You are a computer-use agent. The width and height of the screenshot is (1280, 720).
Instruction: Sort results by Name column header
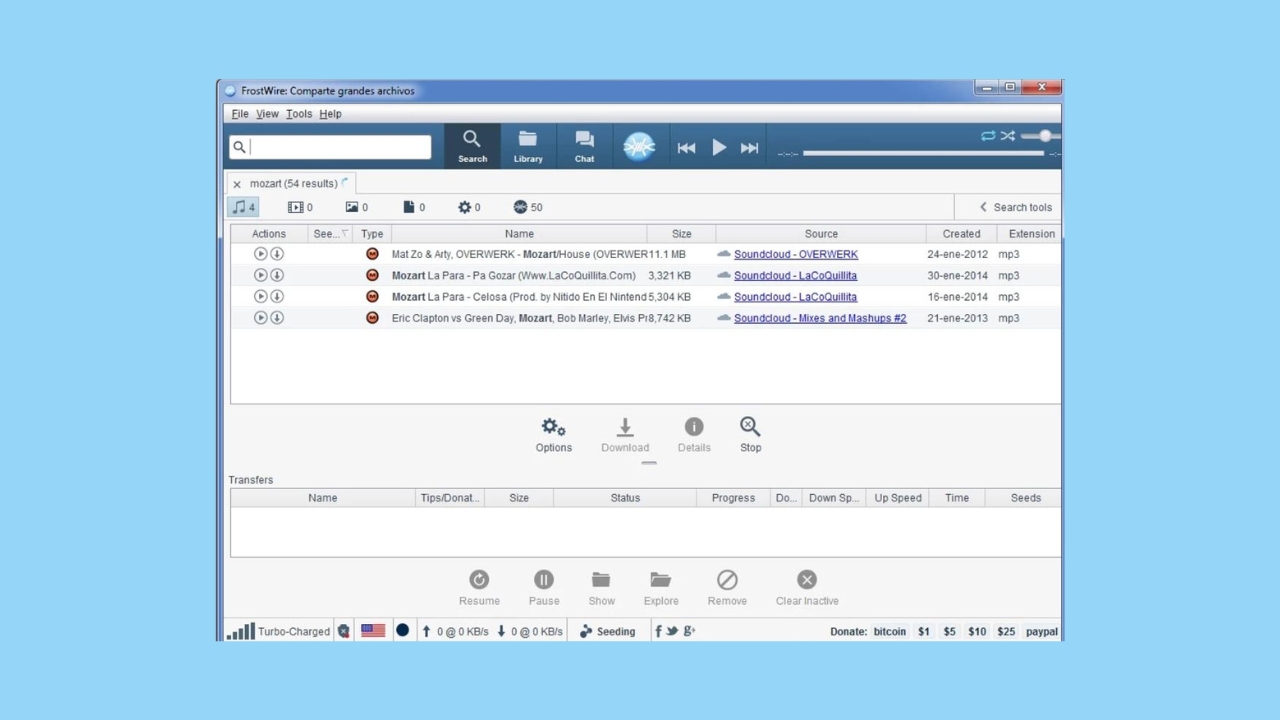pos(519,234)
